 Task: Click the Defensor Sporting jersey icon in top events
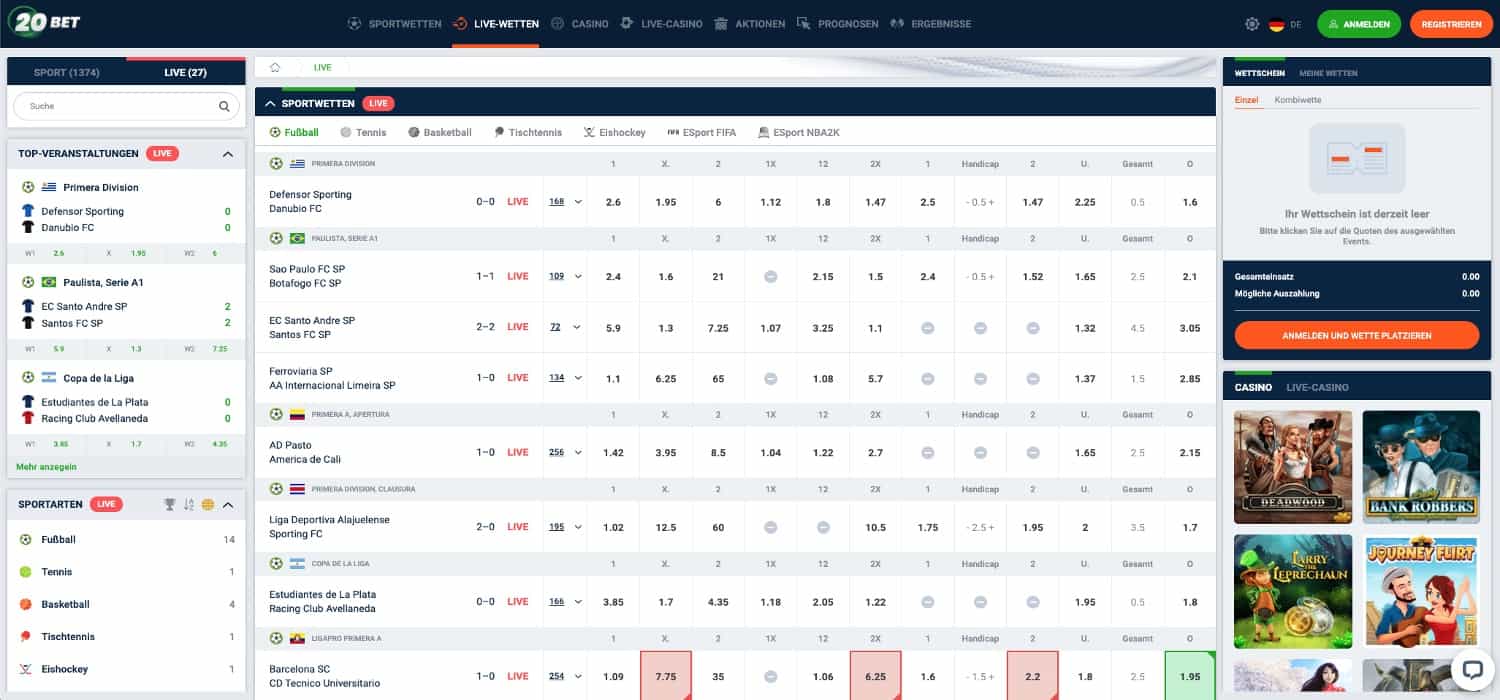coord(28,211)
